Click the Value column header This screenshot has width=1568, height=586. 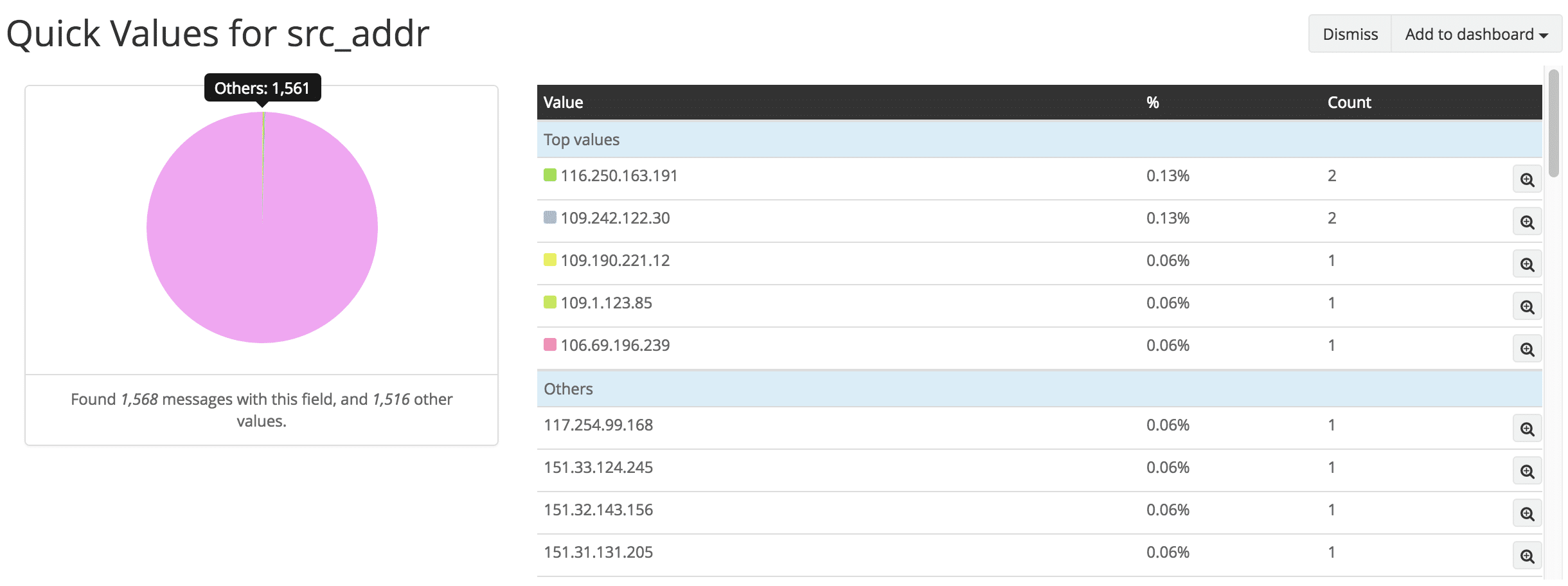point(564,103)
